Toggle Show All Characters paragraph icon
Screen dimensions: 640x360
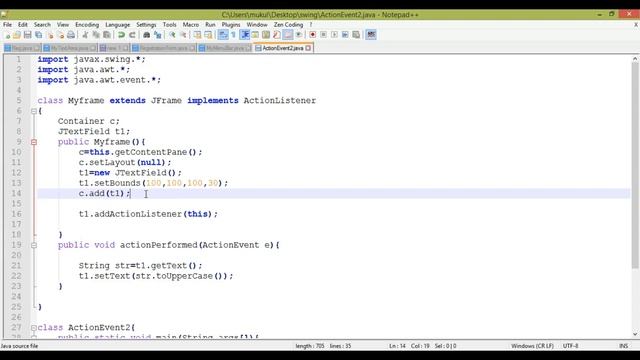(233, 35)
